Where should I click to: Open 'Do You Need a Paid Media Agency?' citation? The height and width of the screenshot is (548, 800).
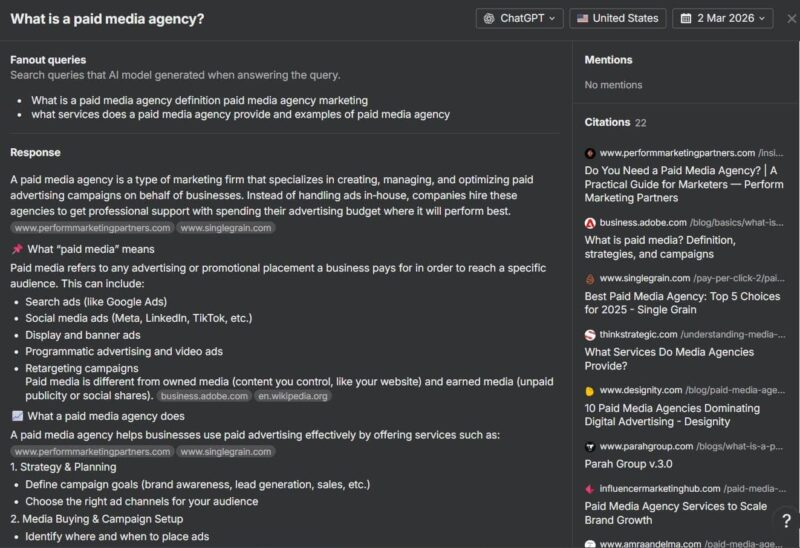pos(684,184)
